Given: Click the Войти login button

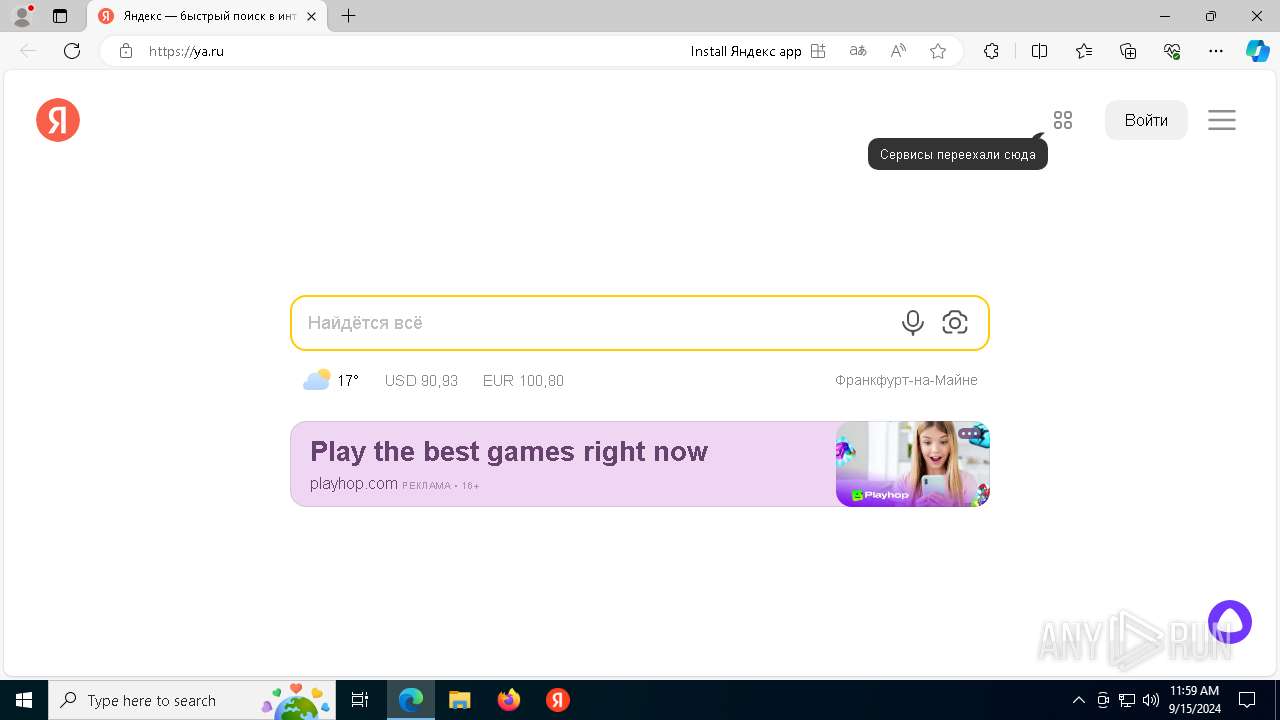Looking at the screenshot, I should [1146, 120].
